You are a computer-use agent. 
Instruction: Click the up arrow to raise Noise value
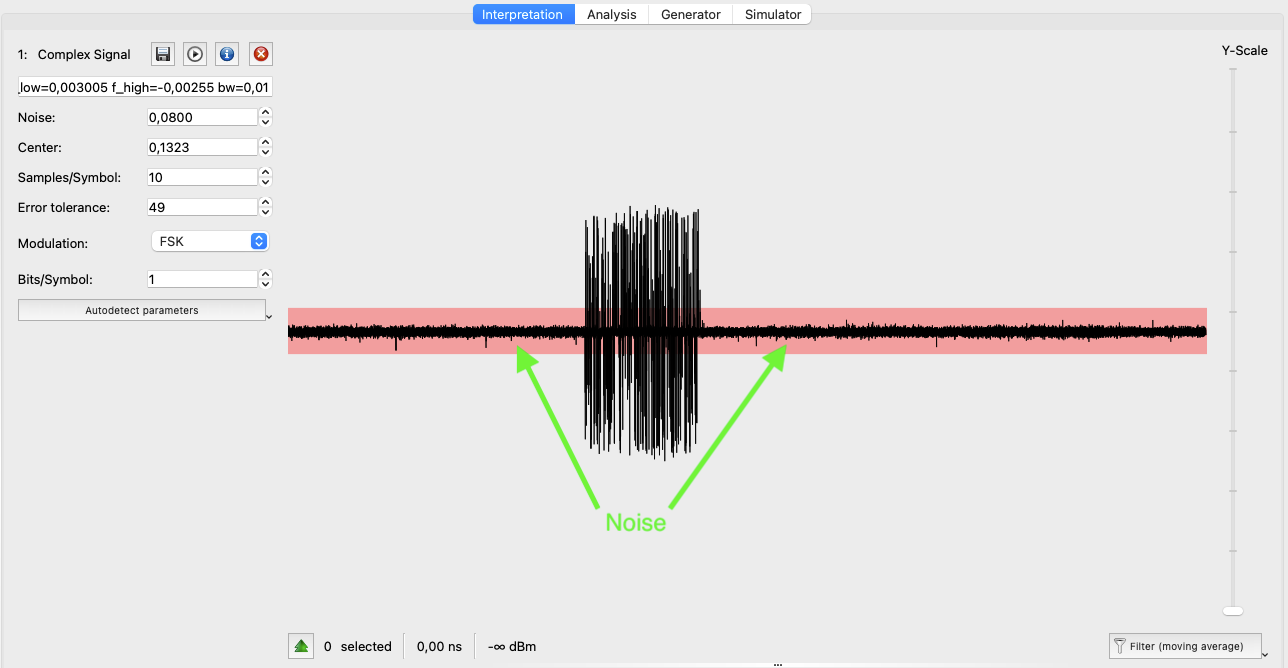coord(264,111)
